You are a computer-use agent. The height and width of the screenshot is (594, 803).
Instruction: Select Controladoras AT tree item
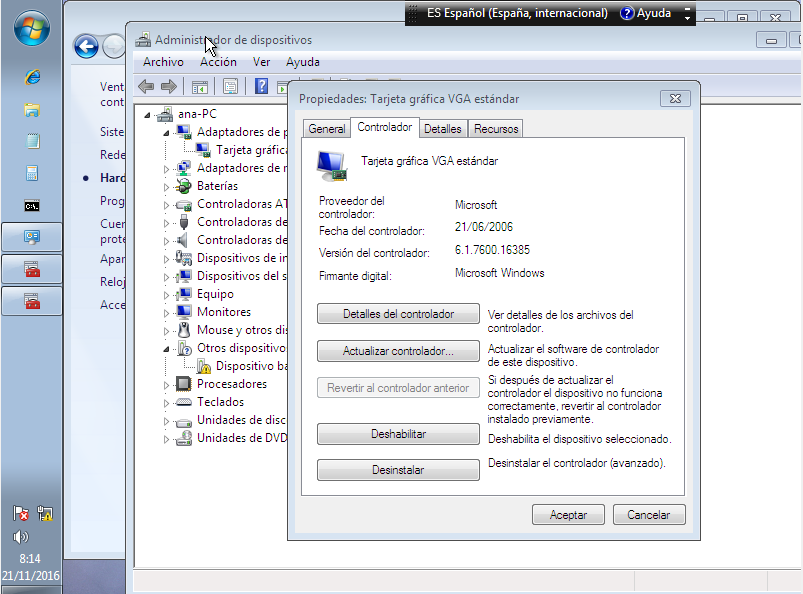(x=242, y=204)
